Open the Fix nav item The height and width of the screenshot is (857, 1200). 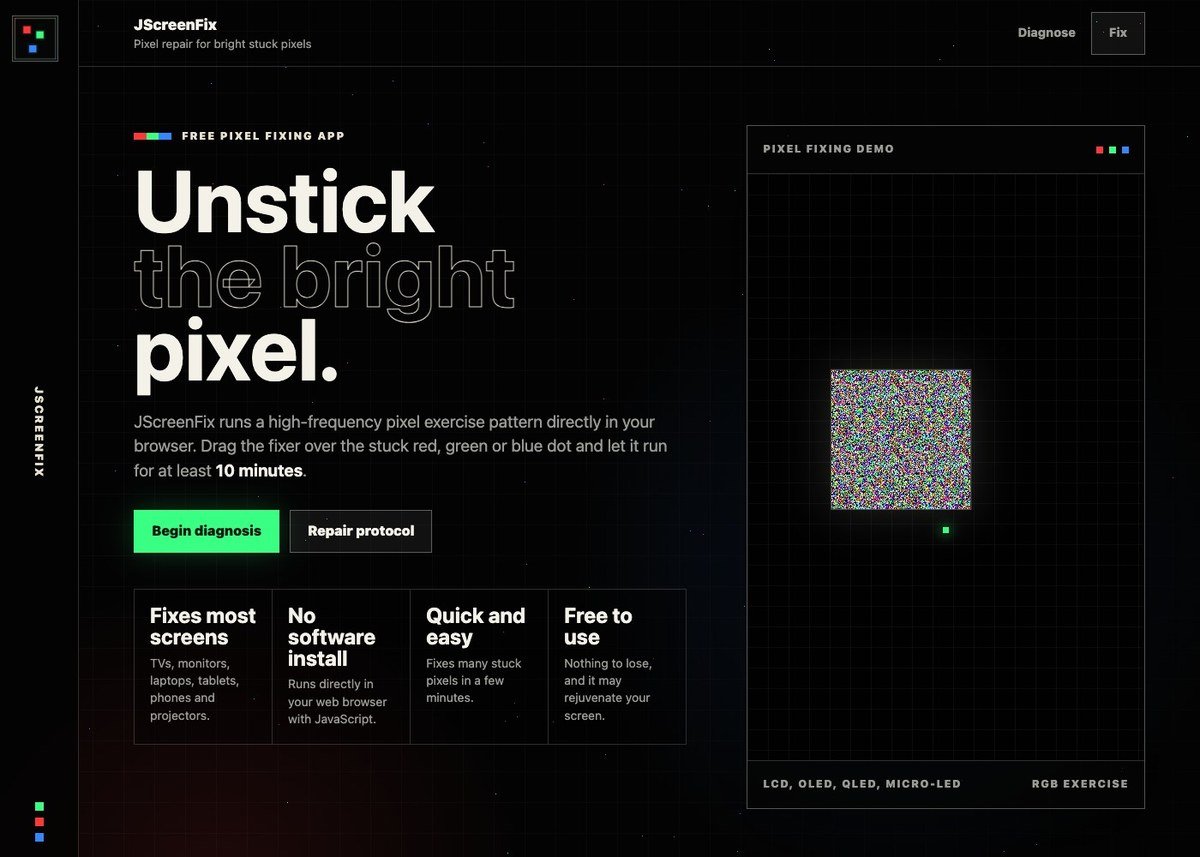[x=1118, y=33]
